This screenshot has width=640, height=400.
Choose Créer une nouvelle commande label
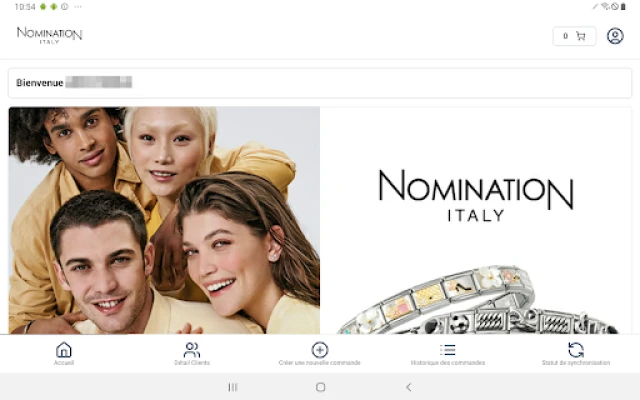pos(320,362)
